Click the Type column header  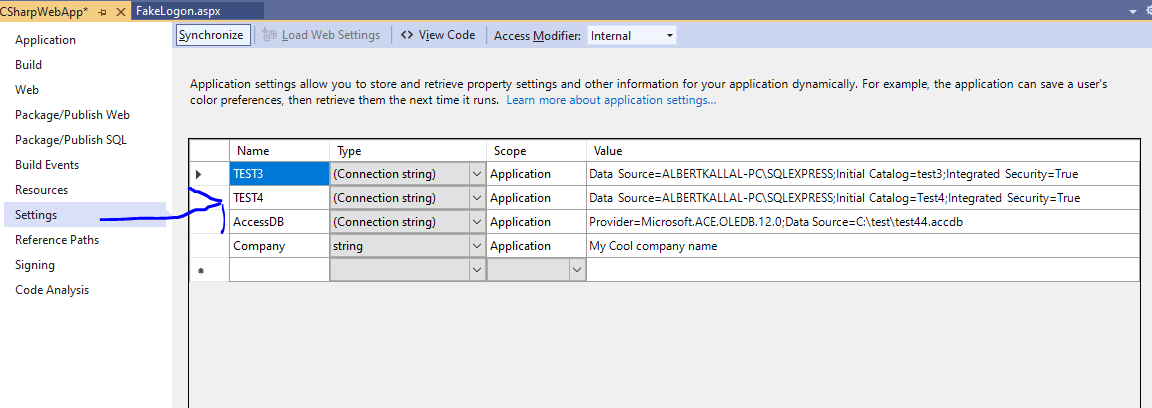tap(408, 151)
